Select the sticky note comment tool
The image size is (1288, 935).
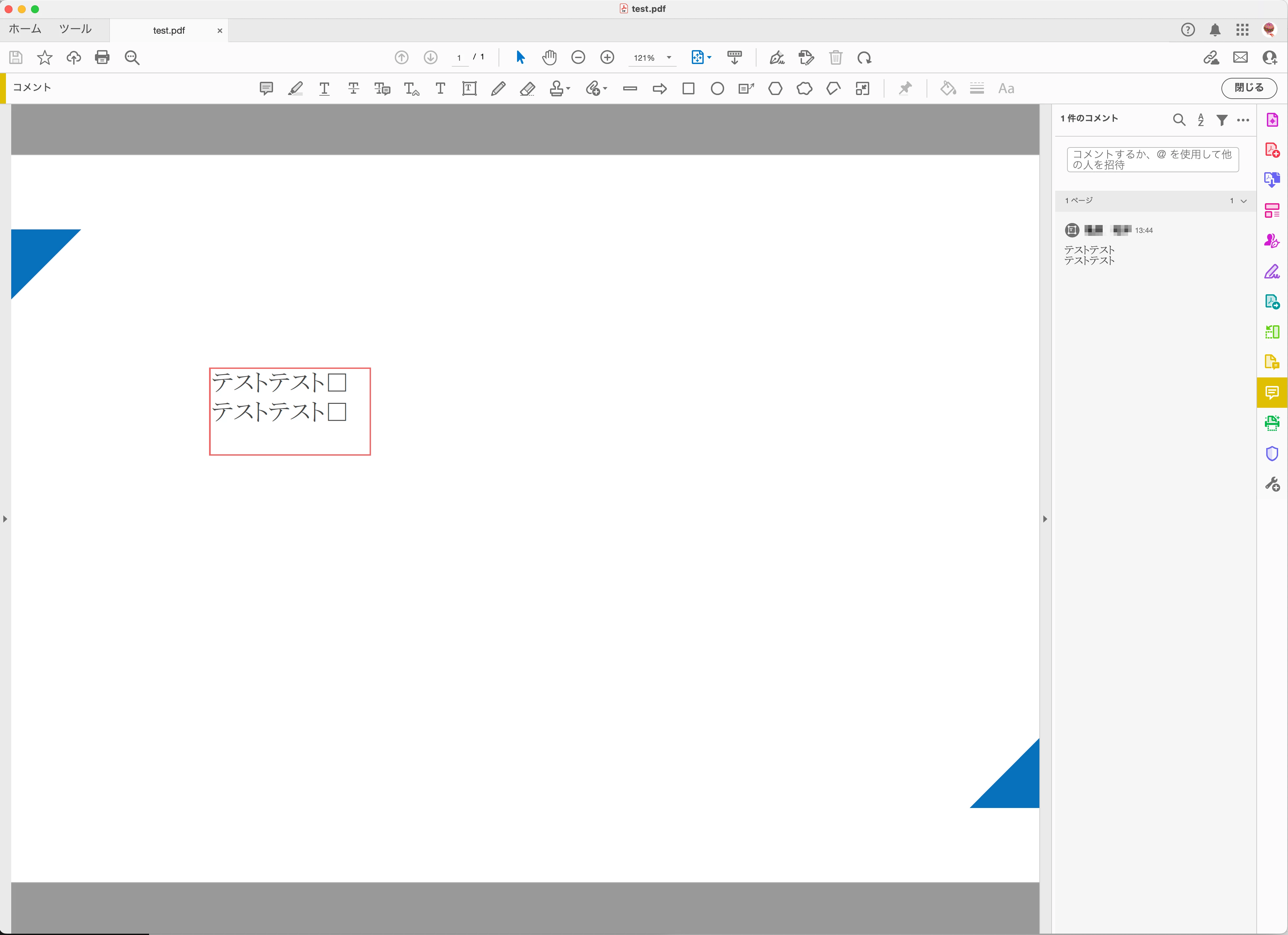[x=266, y=89]
